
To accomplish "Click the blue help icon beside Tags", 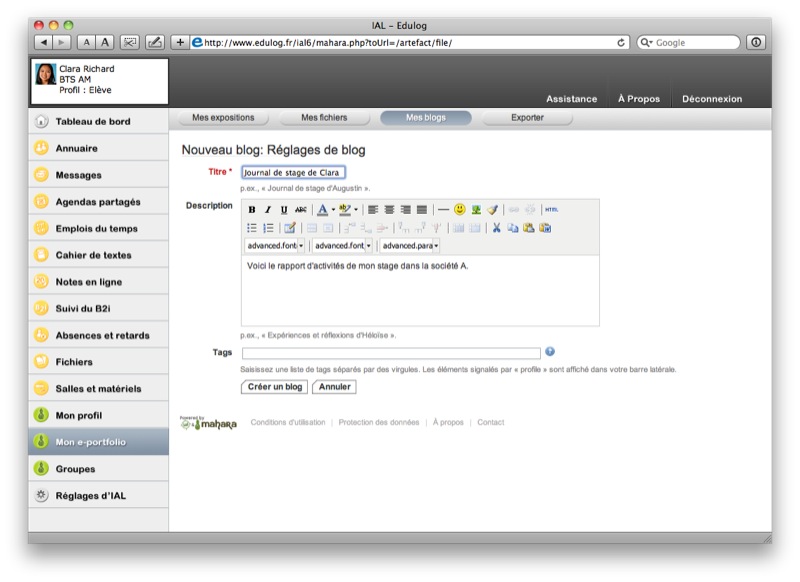I will [x=550, y=352].
